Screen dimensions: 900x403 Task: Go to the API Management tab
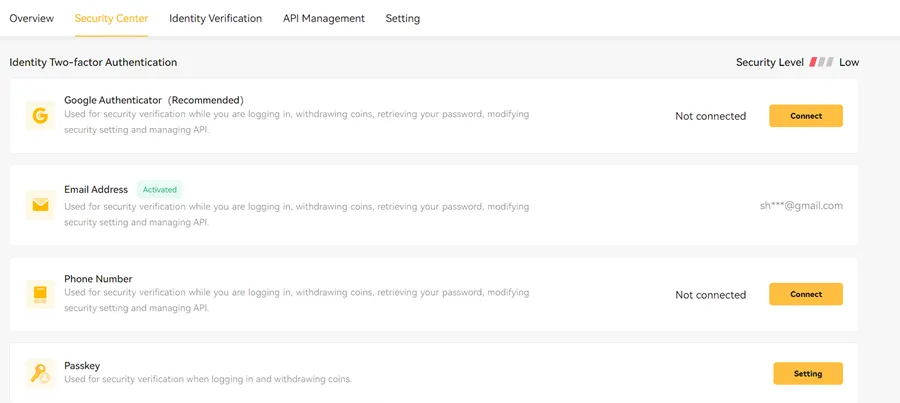pyautogui.click(x=324, y=18)
